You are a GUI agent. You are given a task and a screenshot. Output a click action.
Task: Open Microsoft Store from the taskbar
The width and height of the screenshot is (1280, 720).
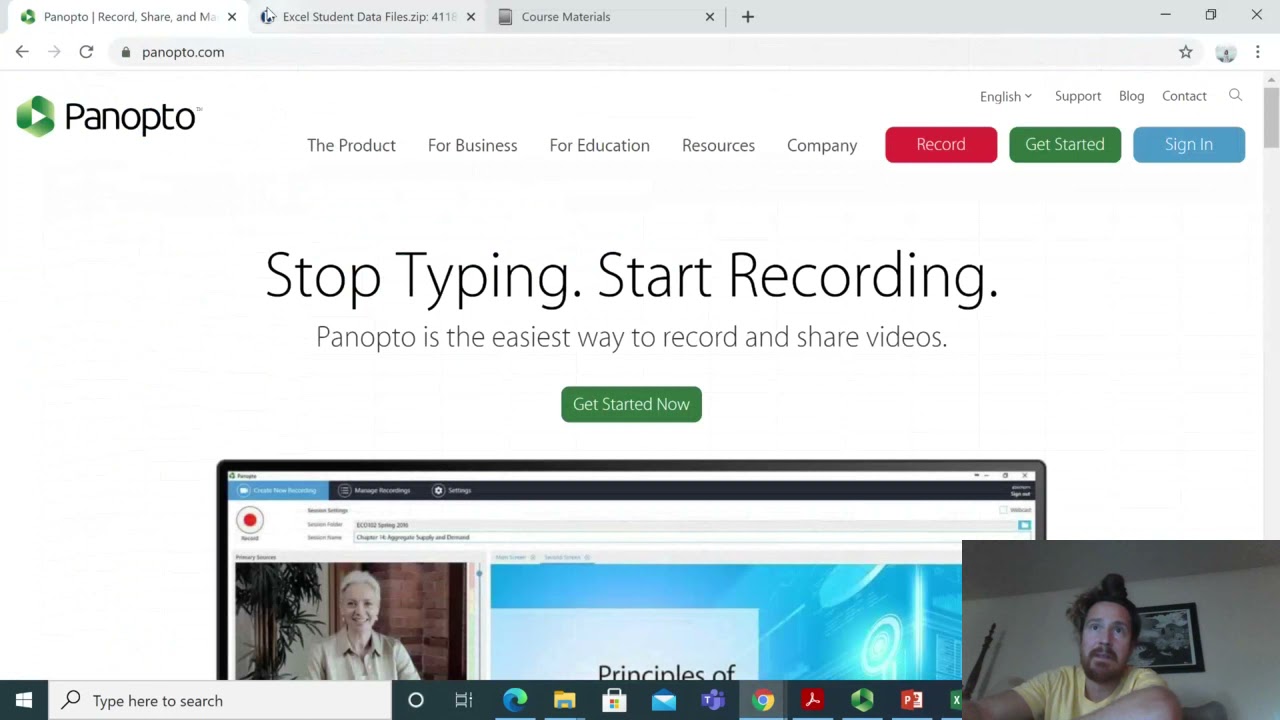point(614,700)
